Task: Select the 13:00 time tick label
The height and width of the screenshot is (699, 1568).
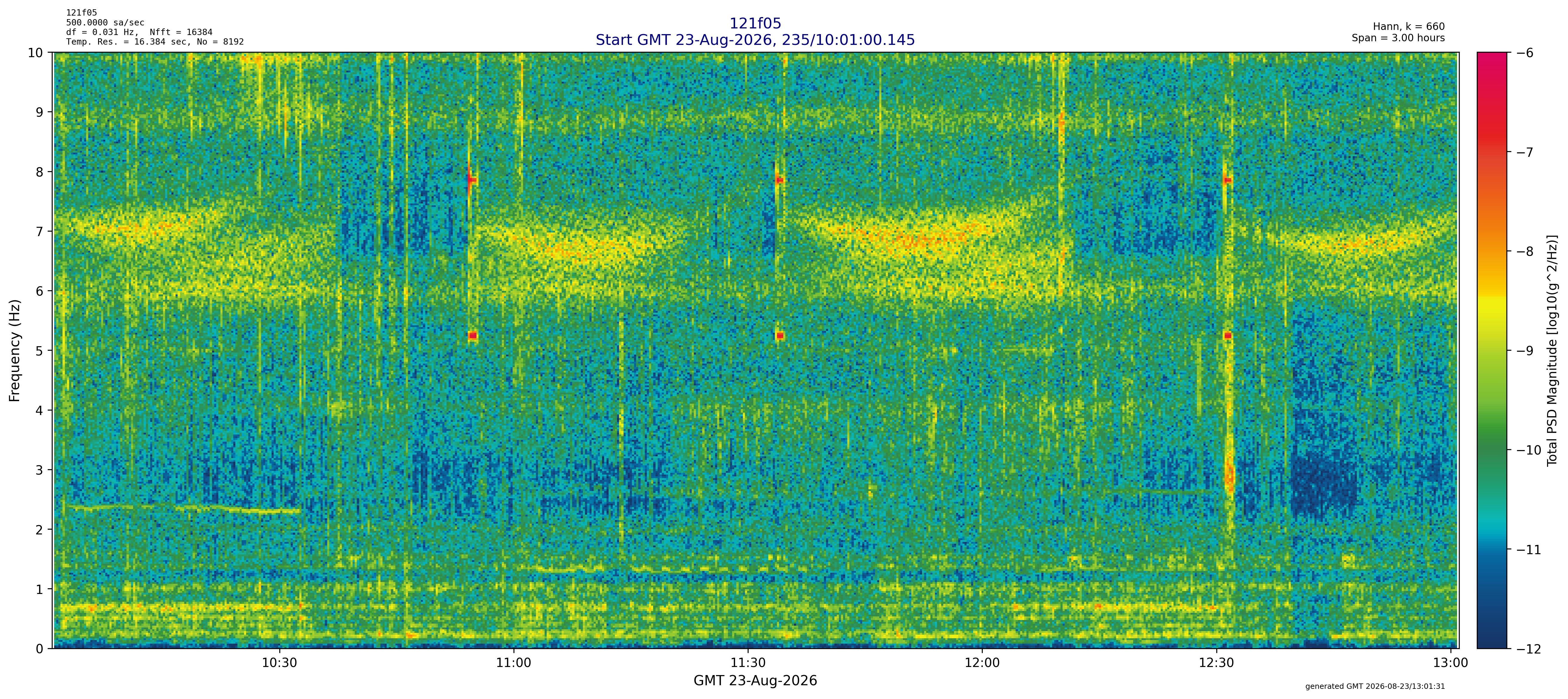Action: (x=1450, y=662)
